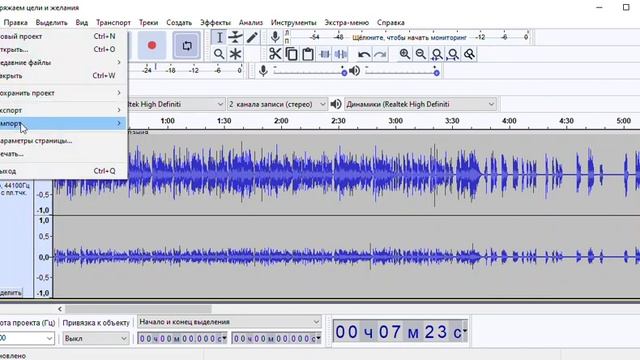
Task: Choose 'Новый проект' Ctrl+N menu entry
Action: click(62, 36)
